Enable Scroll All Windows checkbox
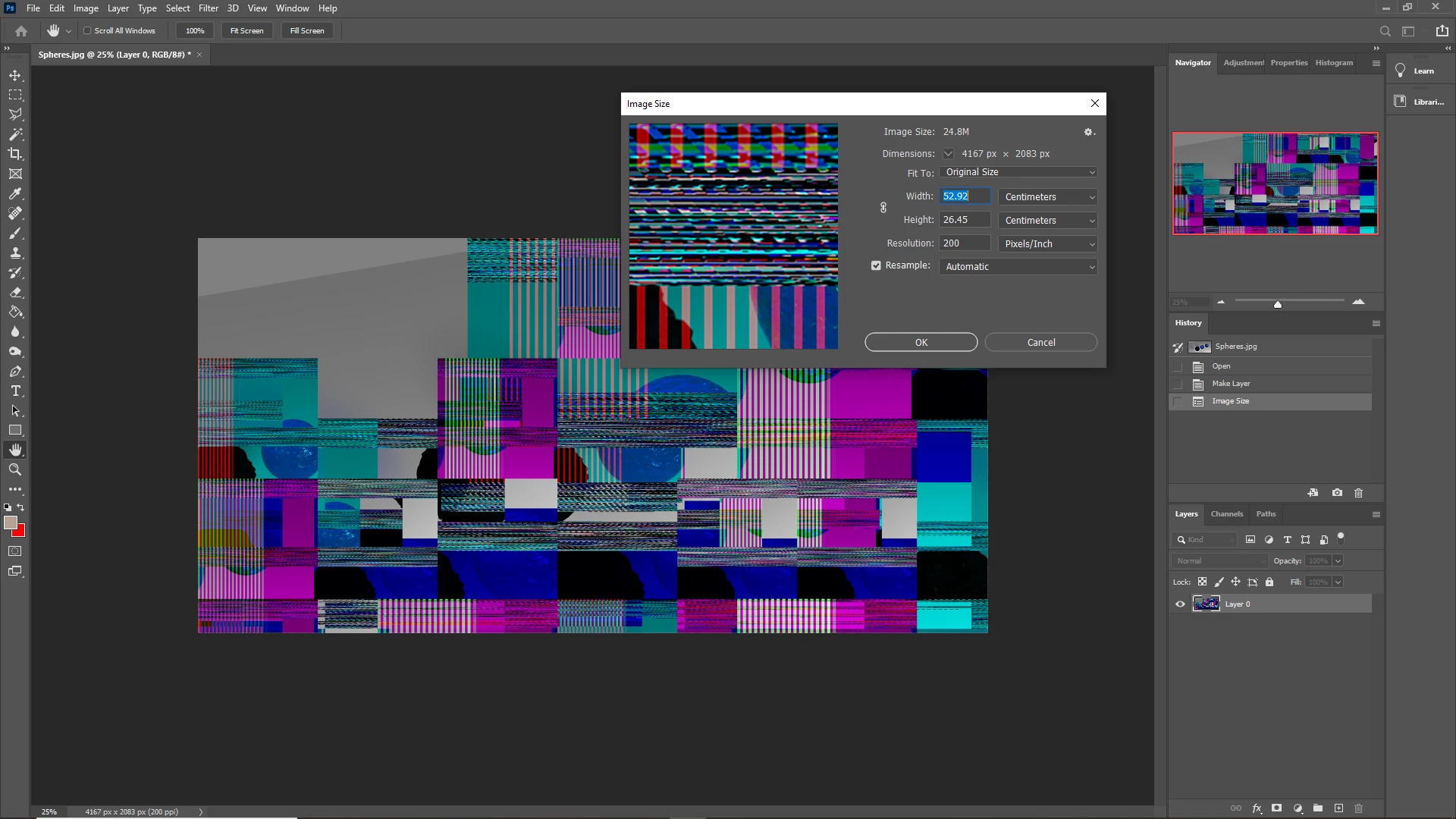Screen dimensions: 1456x819 coord(87,31)
